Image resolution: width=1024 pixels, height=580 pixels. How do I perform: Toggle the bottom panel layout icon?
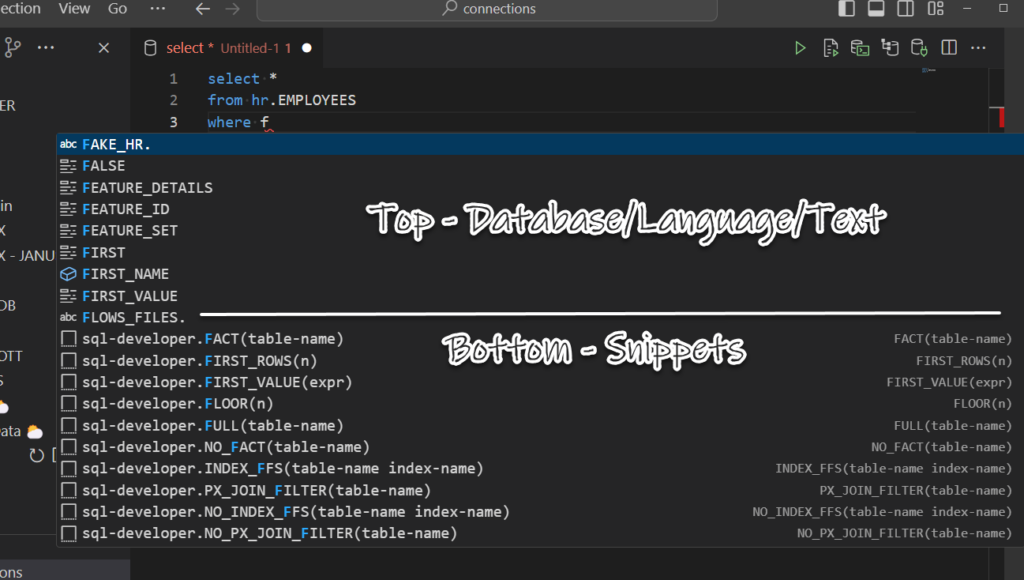coord(876,8)
